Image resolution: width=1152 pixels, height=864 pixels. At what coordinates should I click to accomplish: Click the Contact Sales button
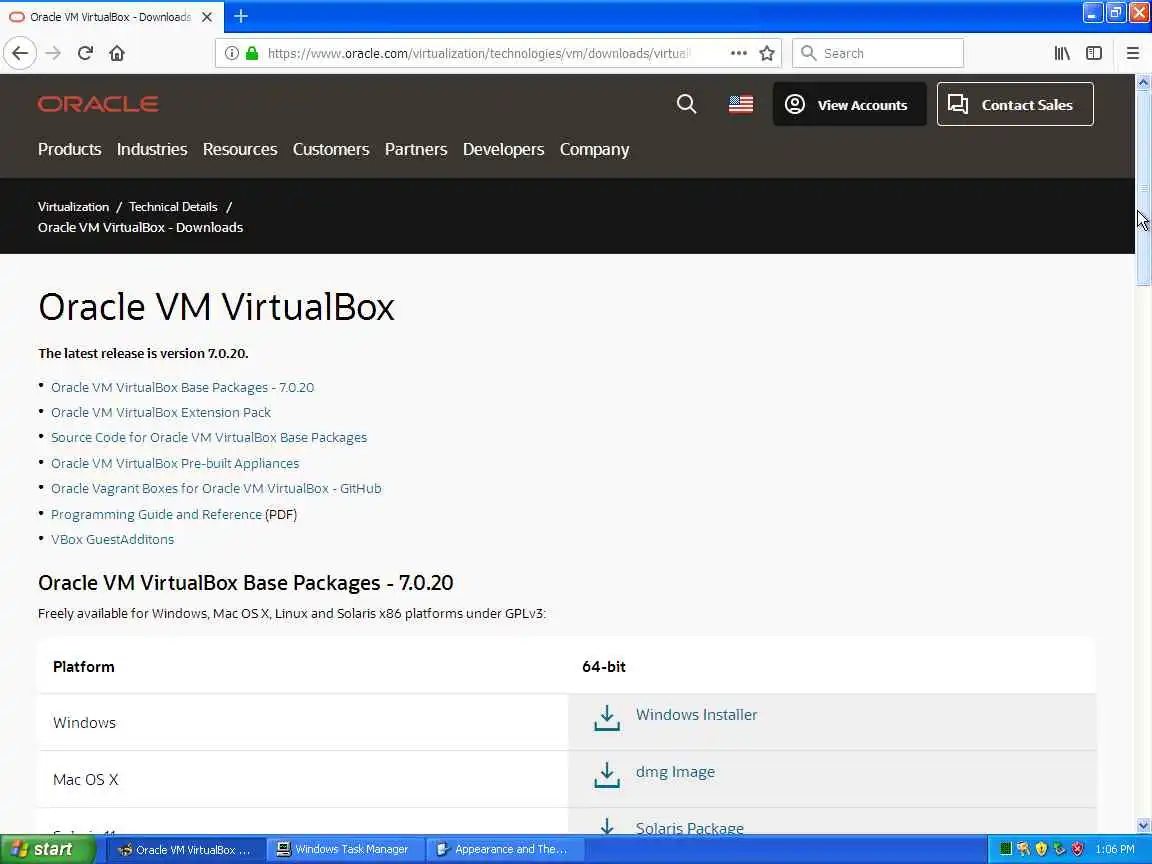1015,104
